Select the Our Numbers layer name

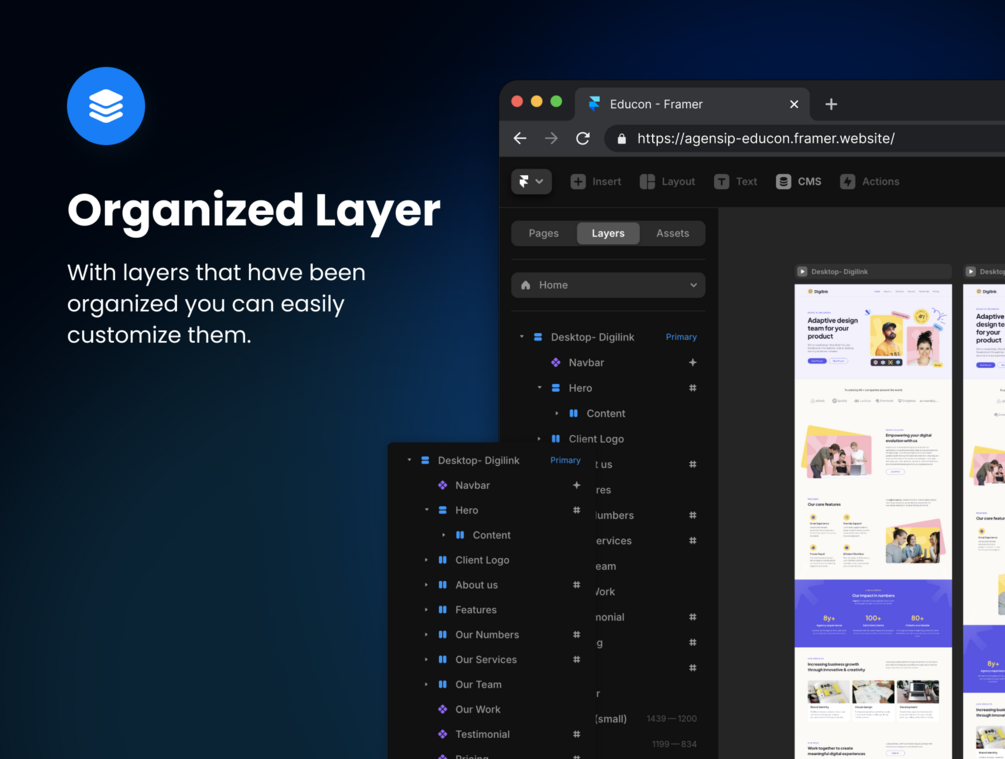click(487, 635)
